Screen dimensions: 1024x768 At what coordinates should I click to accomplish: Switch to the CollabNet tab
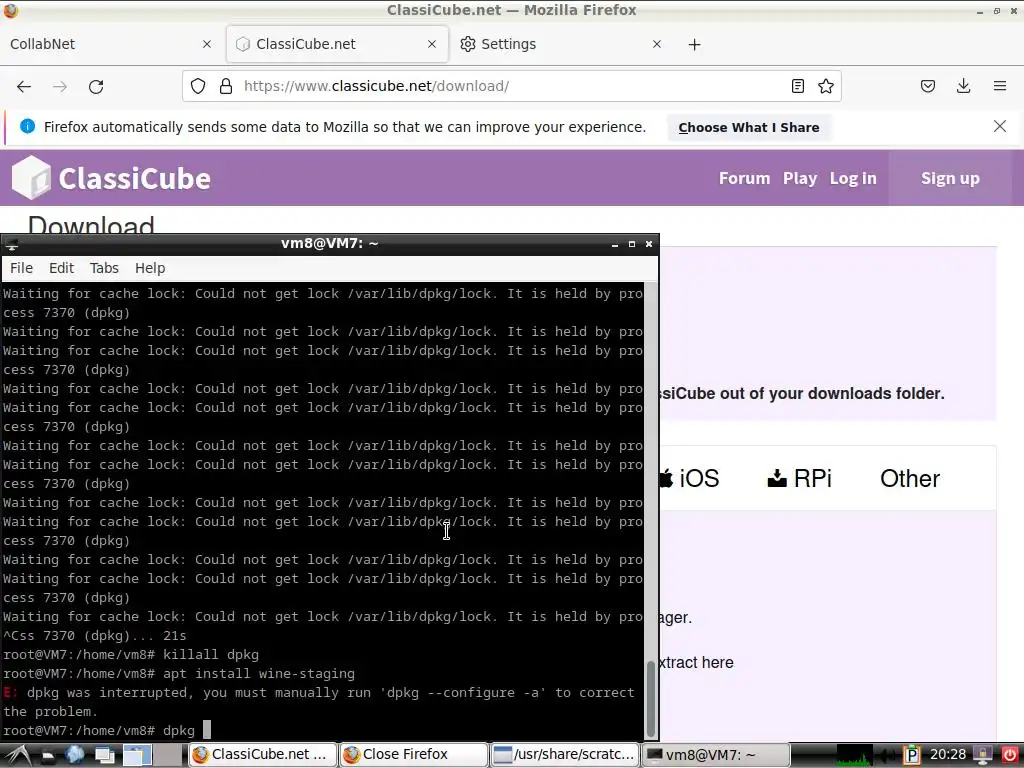coord(112,44)
